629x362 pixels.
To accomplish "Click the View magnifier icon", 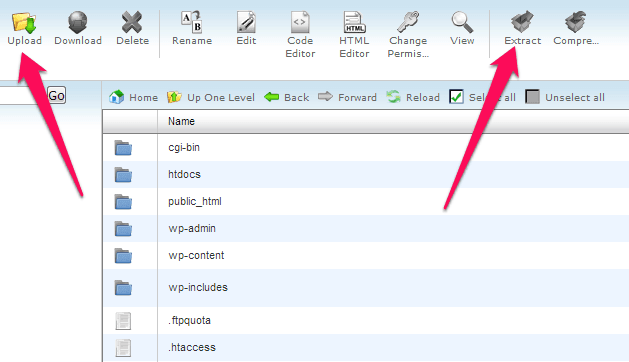I will click(462, 22).
